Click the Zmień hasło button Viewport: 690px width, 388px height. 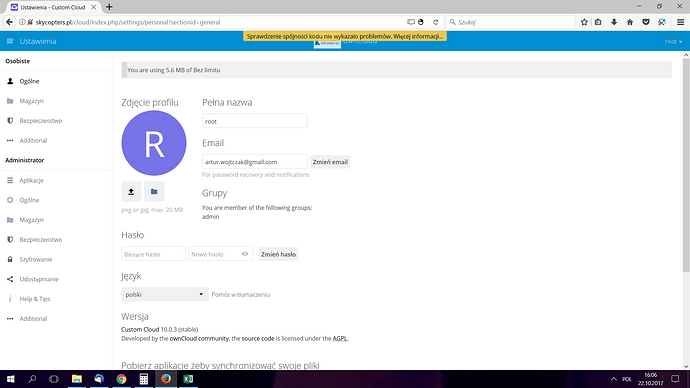click(x=278, y=254)
